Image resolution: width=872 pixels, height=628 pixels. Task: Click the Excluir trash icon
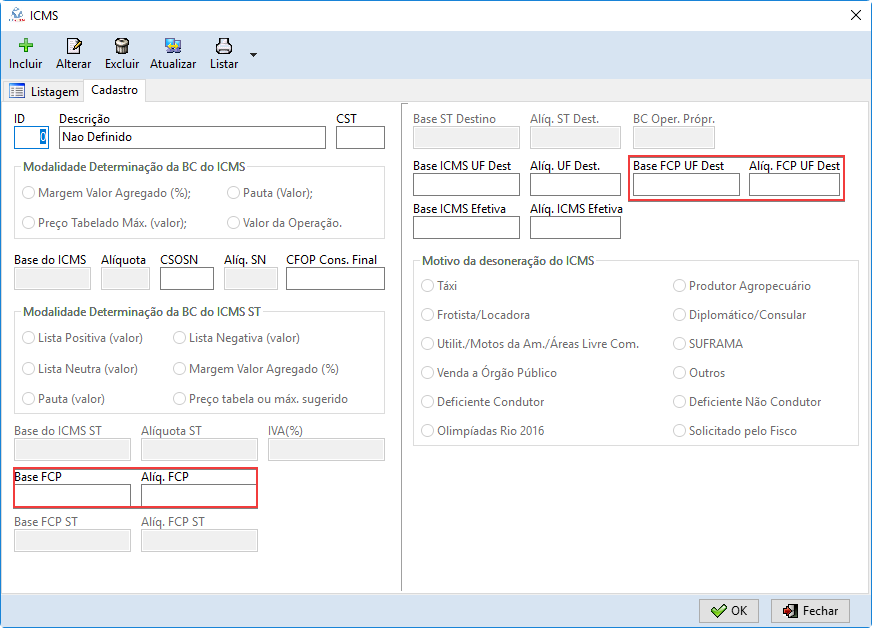(122, 46)
